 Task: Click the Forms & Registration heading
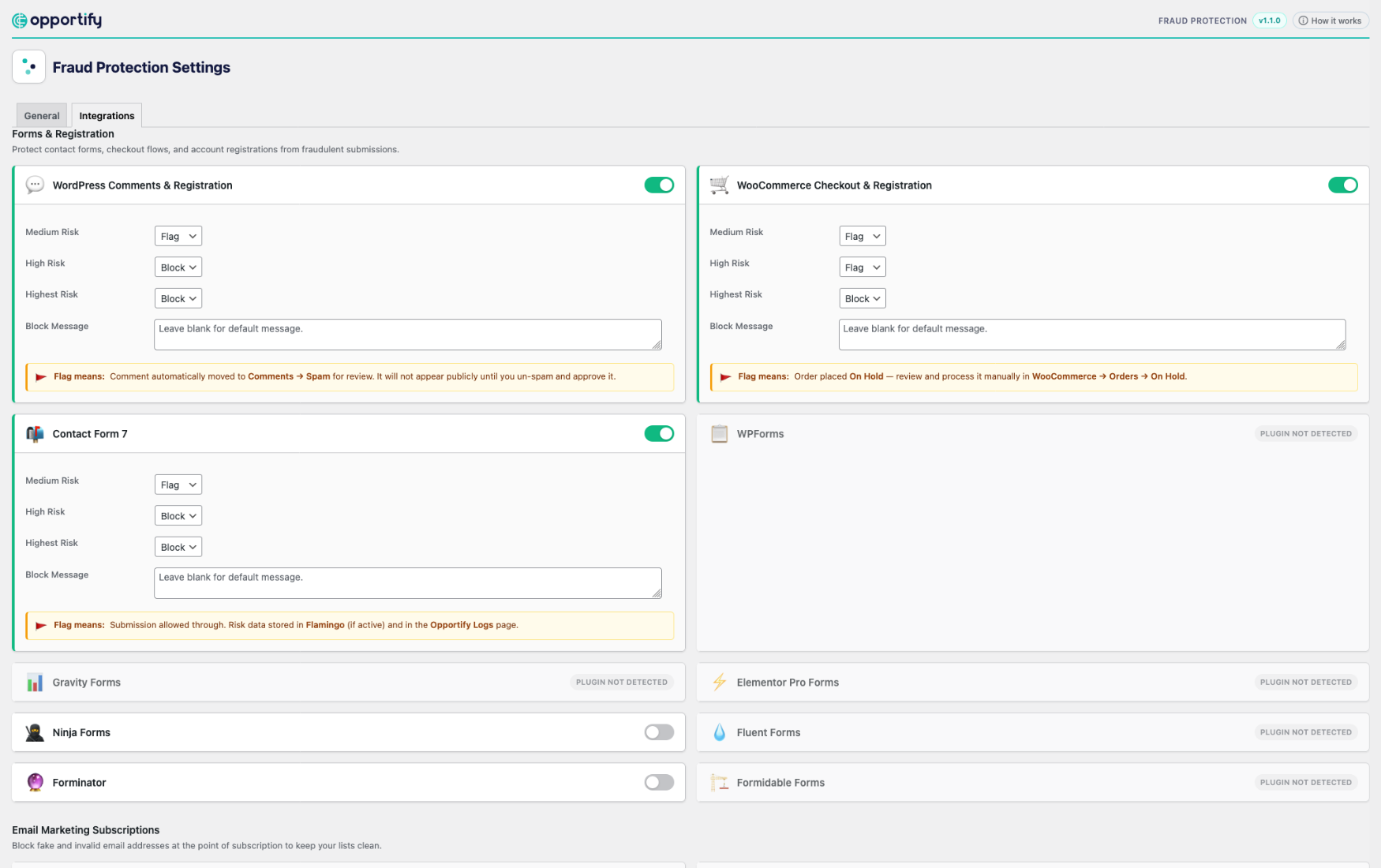point(63,134)
